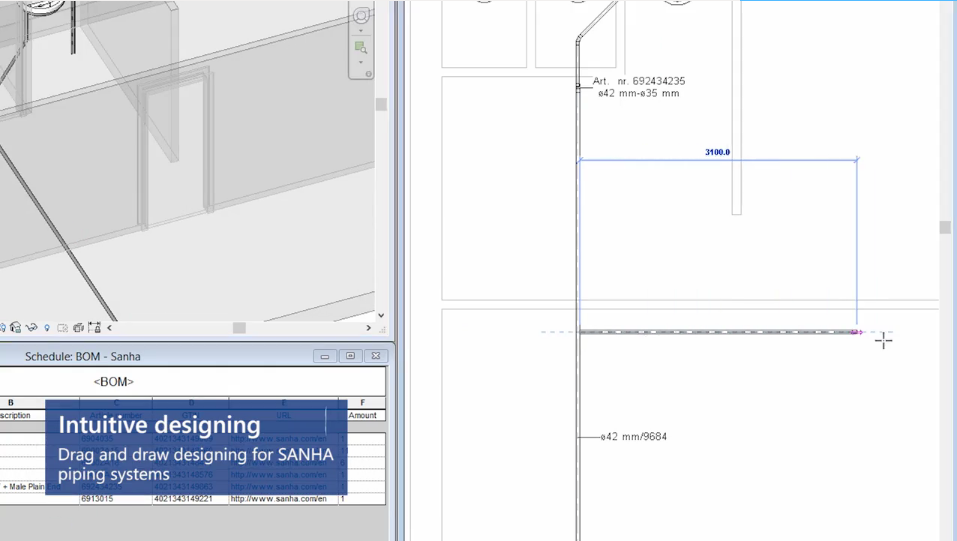Expand the zoom options dropdown arrow
The image size is (957, 541).
click(361, 62)
